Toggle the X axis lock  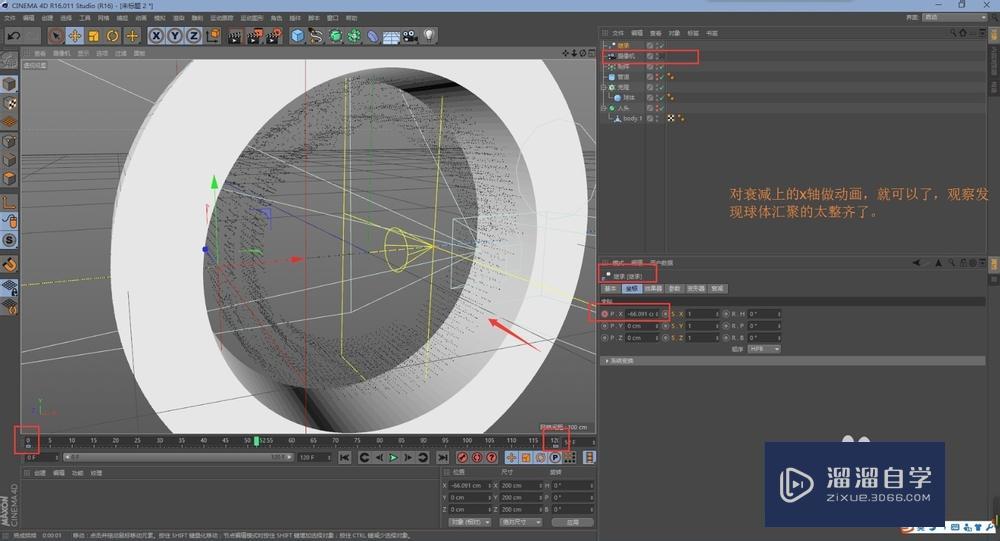click(x=156, y=36)
